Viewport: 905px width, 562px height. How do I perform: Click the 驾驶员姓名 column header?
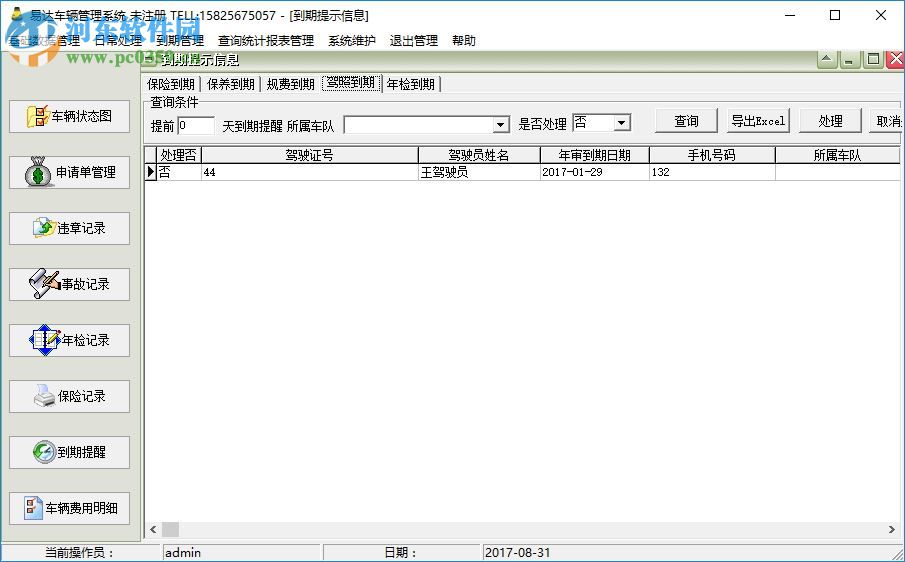[479, 155]
